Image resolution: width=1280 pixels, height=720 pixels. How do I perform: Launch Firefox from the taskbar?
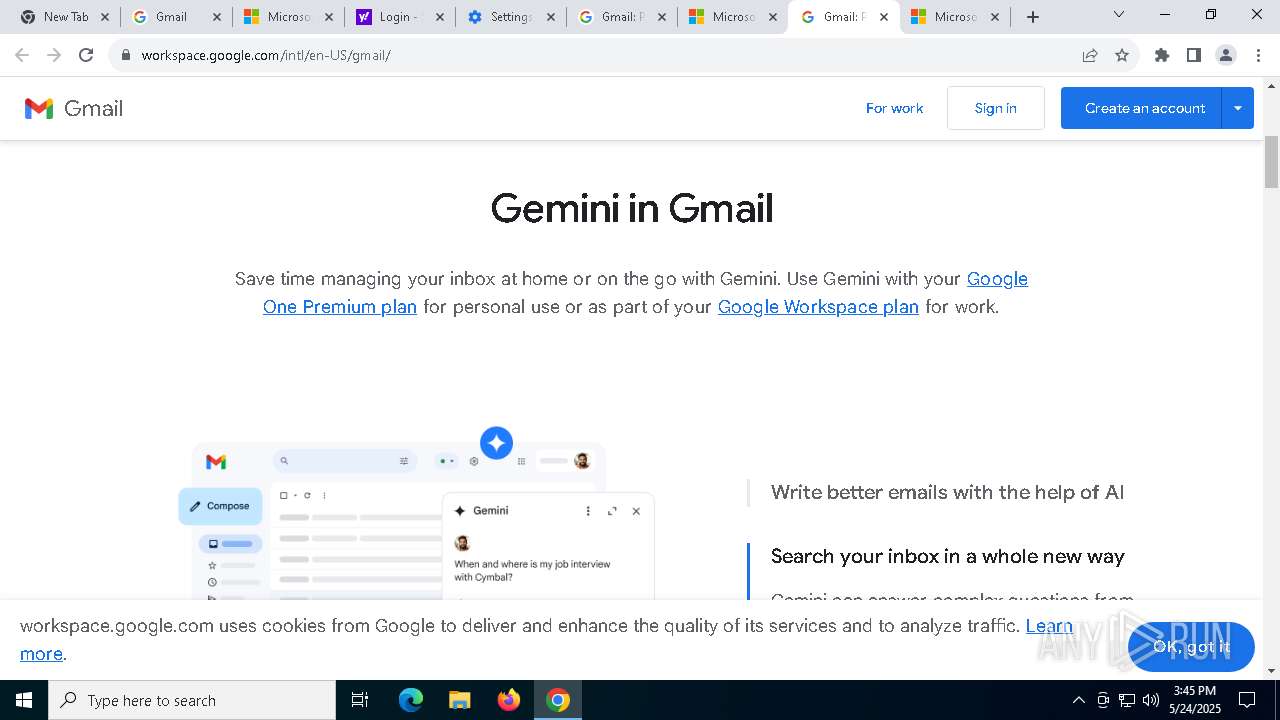[x=509, y=700]
